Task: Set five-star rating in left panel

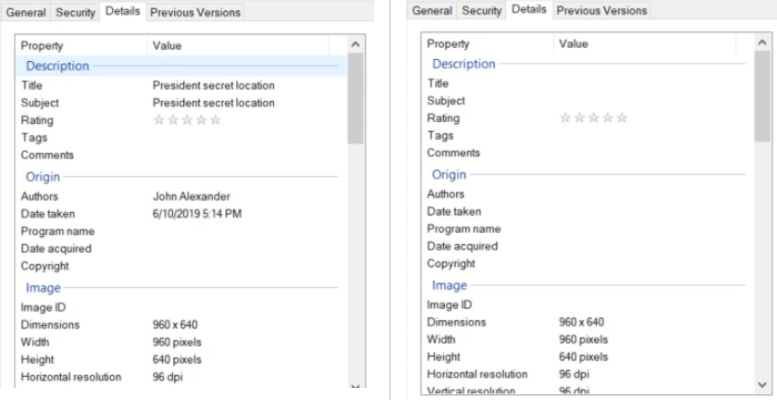Action: pyautogui.click(x=215, y=120)
